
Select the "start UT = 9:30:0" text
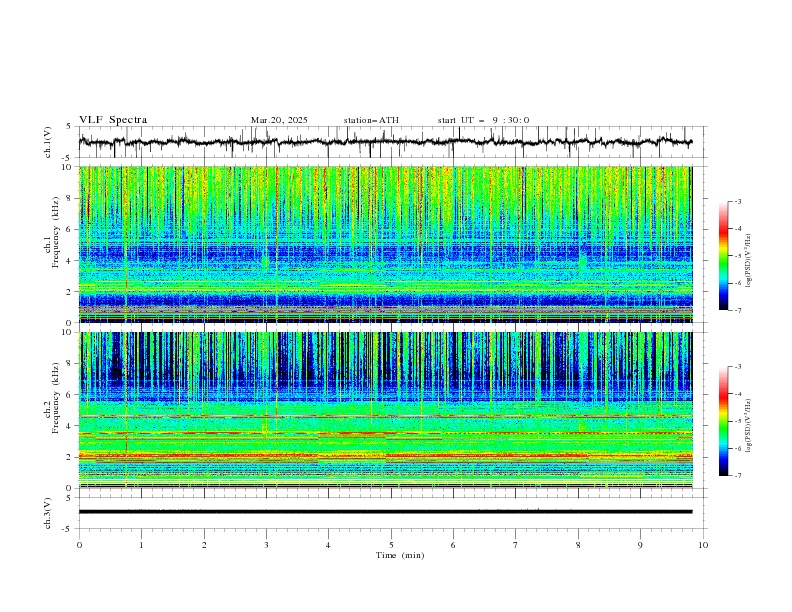click(483, 120)
